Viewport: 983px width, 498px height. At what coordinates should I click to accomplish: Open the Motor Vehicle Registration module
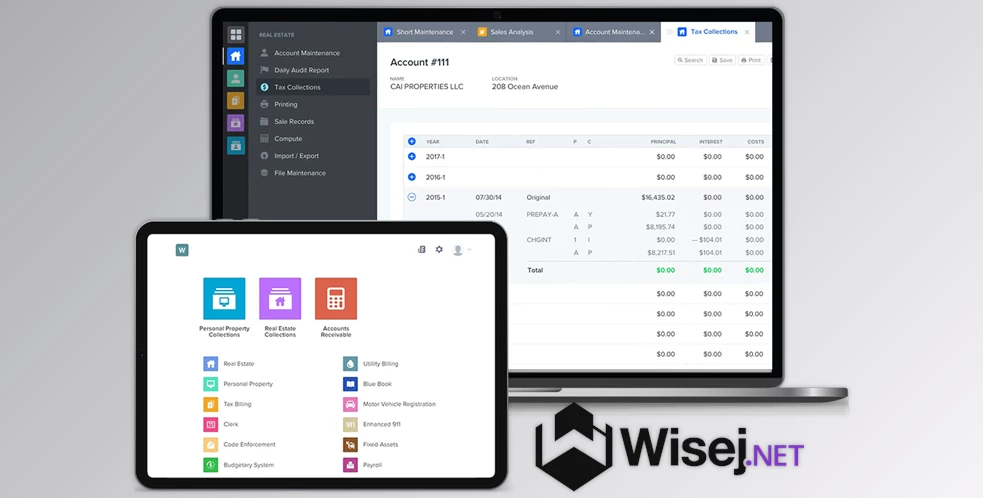click(351, 404)
